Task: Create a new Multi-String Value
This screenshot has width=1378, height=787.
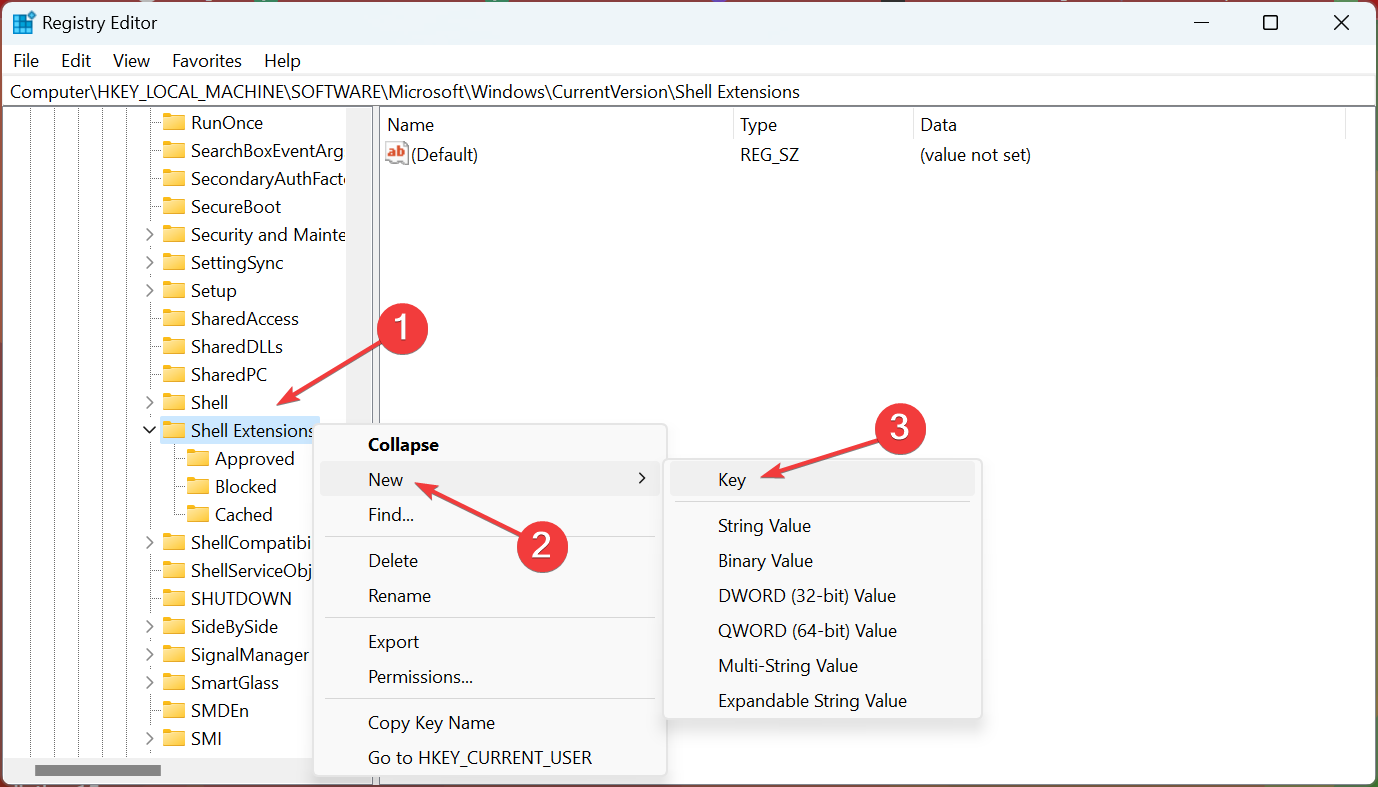Action: pos(822,666)
